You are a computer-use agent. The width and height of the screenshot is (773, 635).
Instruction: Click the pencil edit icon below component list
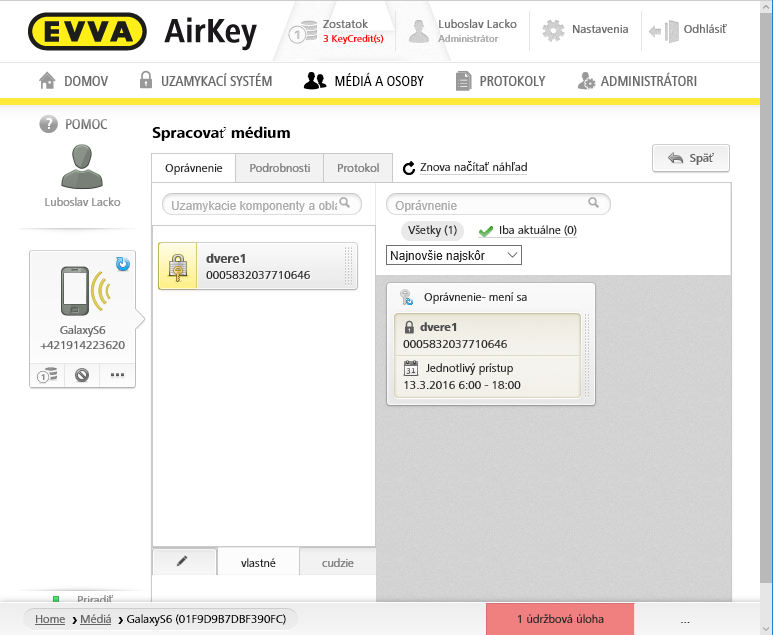click(183, 562)
